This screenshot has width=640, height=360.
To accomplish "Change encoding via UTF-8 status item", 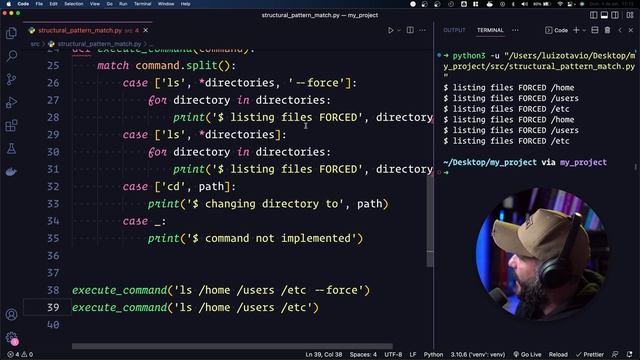I will (x=393, y=354).
